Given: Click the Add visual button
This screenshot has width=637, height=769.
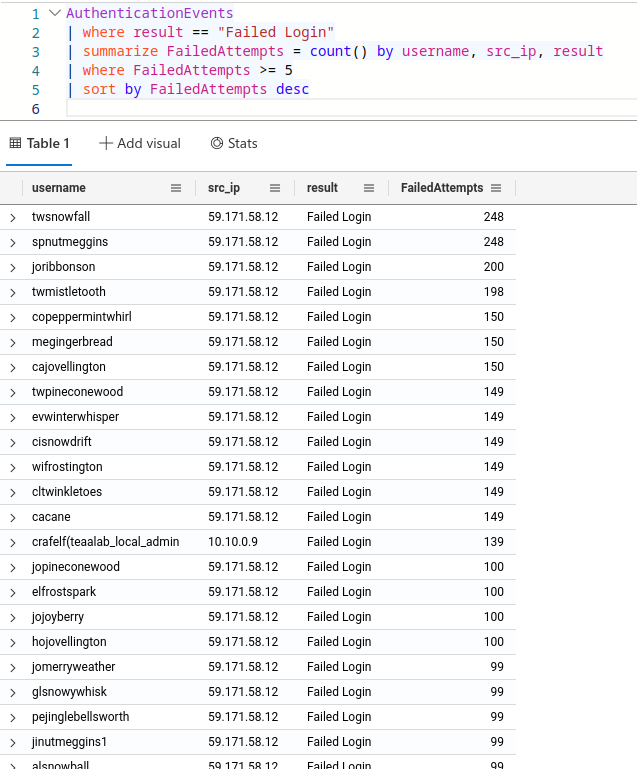Looking at the screenshot, I should coord(140,143).
